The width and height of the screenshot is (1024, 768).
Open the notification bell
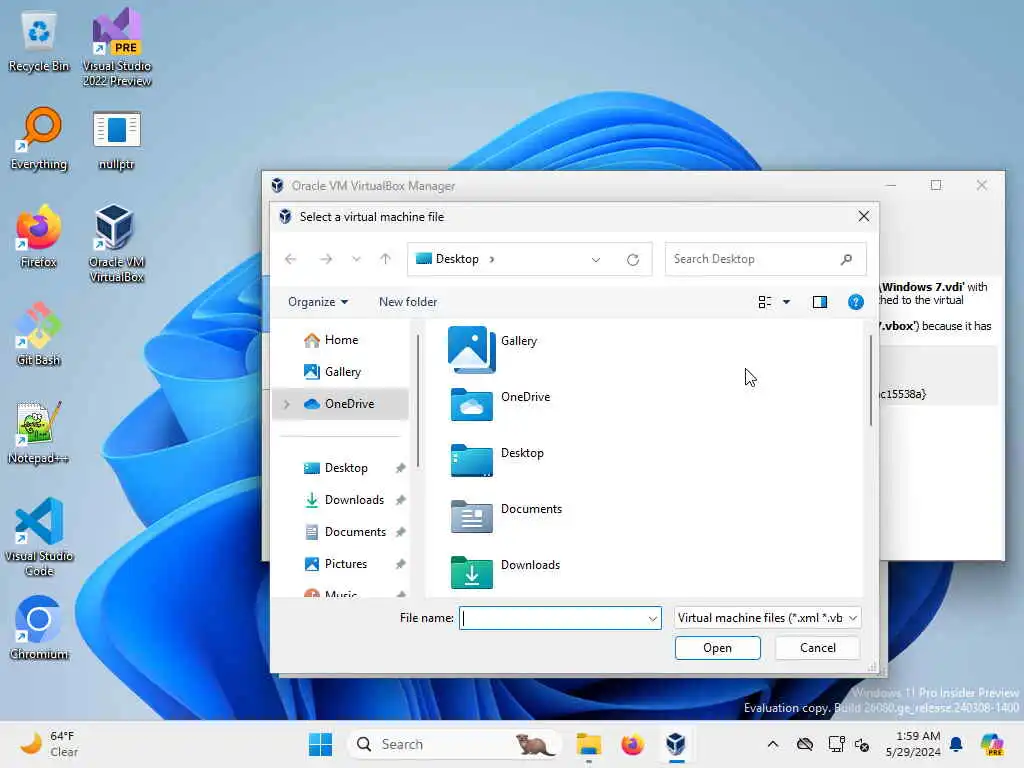[x=956, y=744]
